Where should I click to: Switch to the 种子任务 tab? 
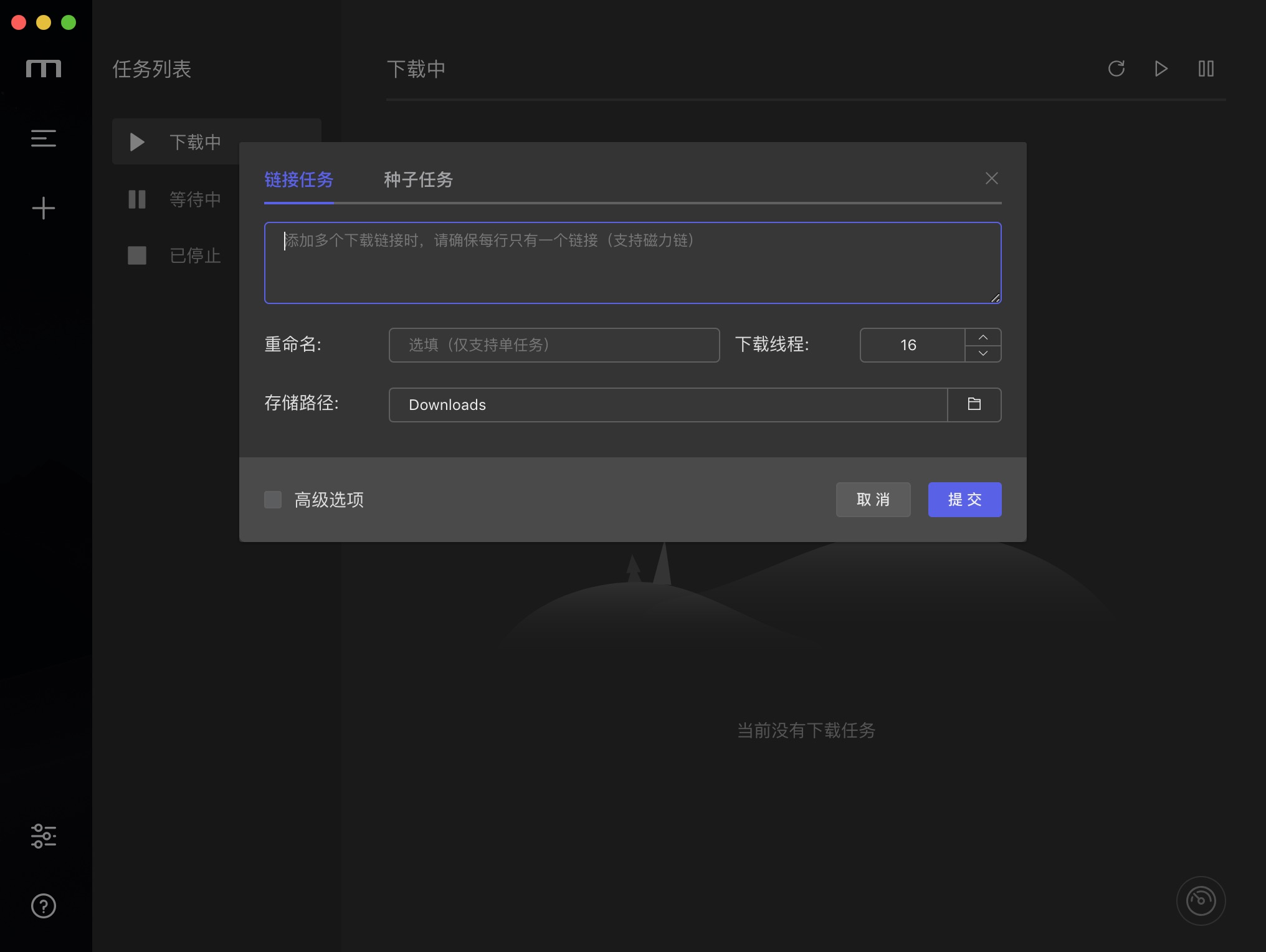click(x=418, y=180)
